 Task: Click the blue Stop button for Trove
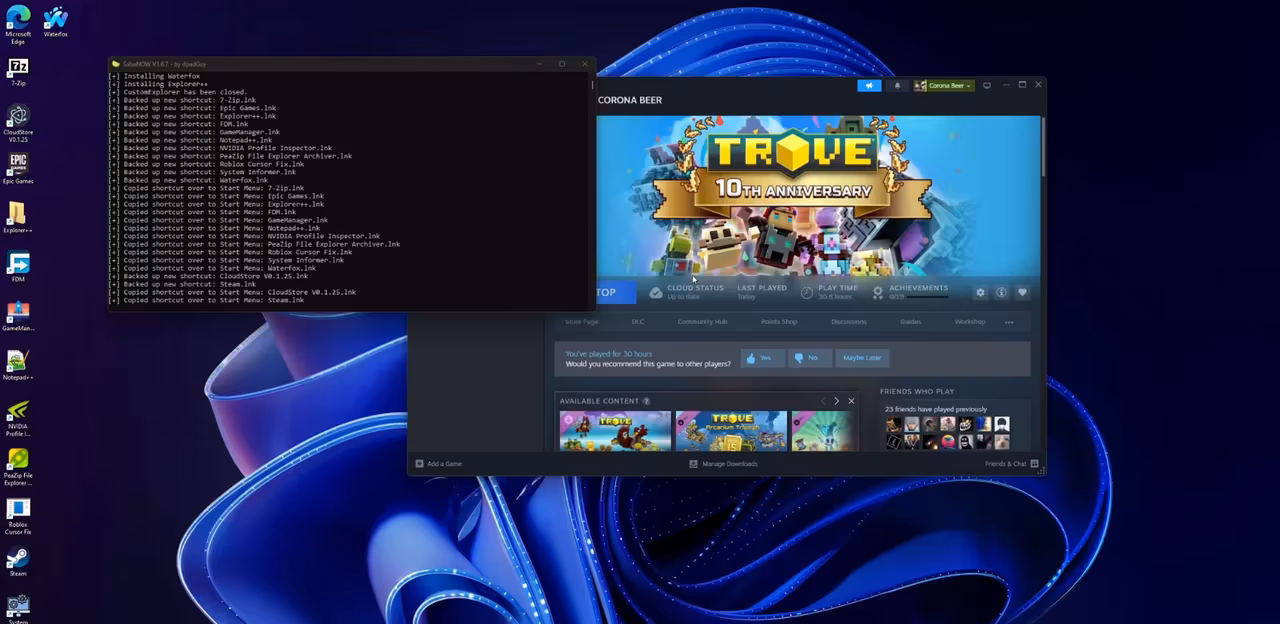pyautogui.click(x=615, y=292)
